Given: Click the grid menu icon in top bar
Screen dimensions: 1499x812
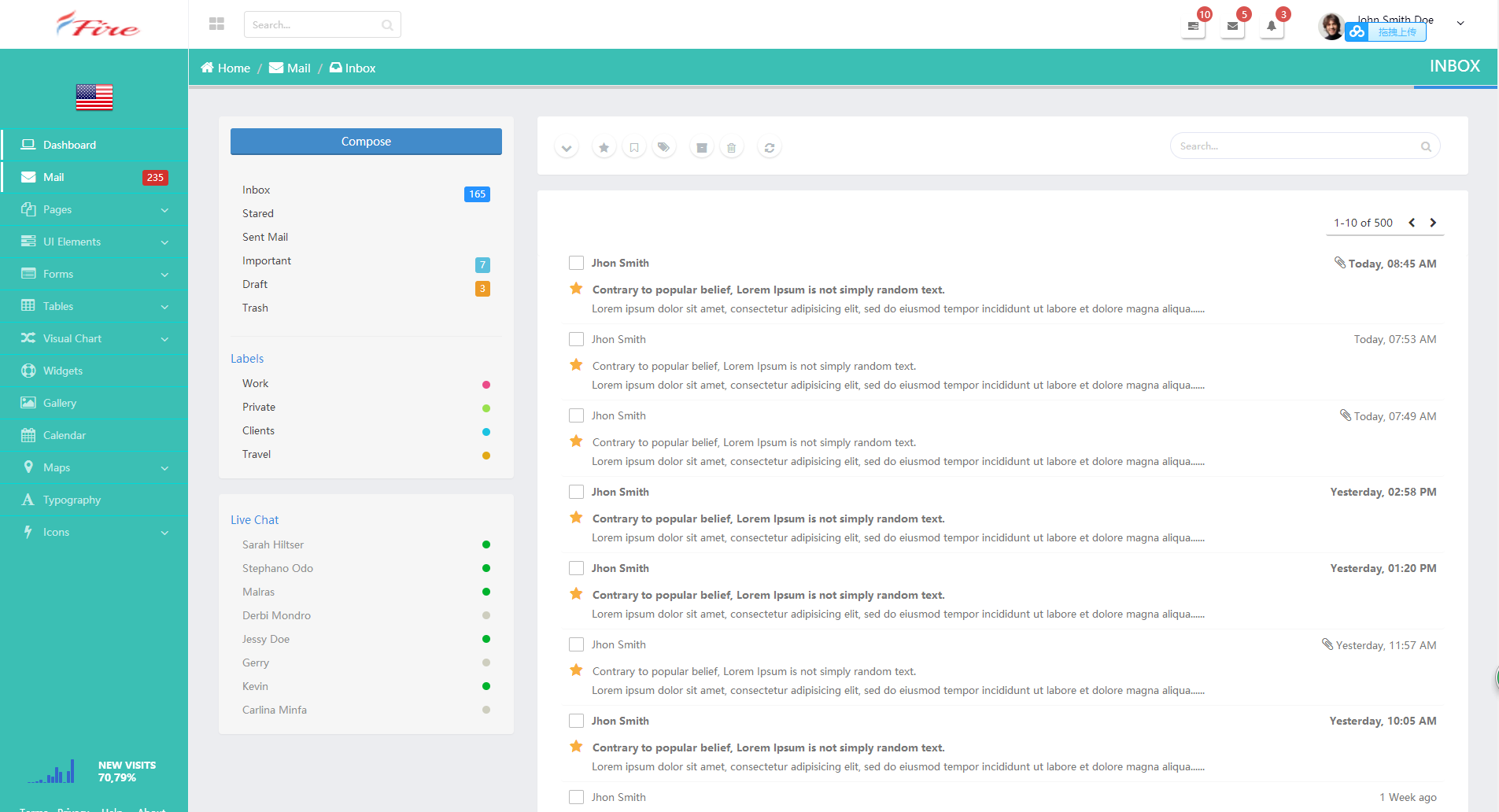Looking at the screenshot, I should click(216, 24).
